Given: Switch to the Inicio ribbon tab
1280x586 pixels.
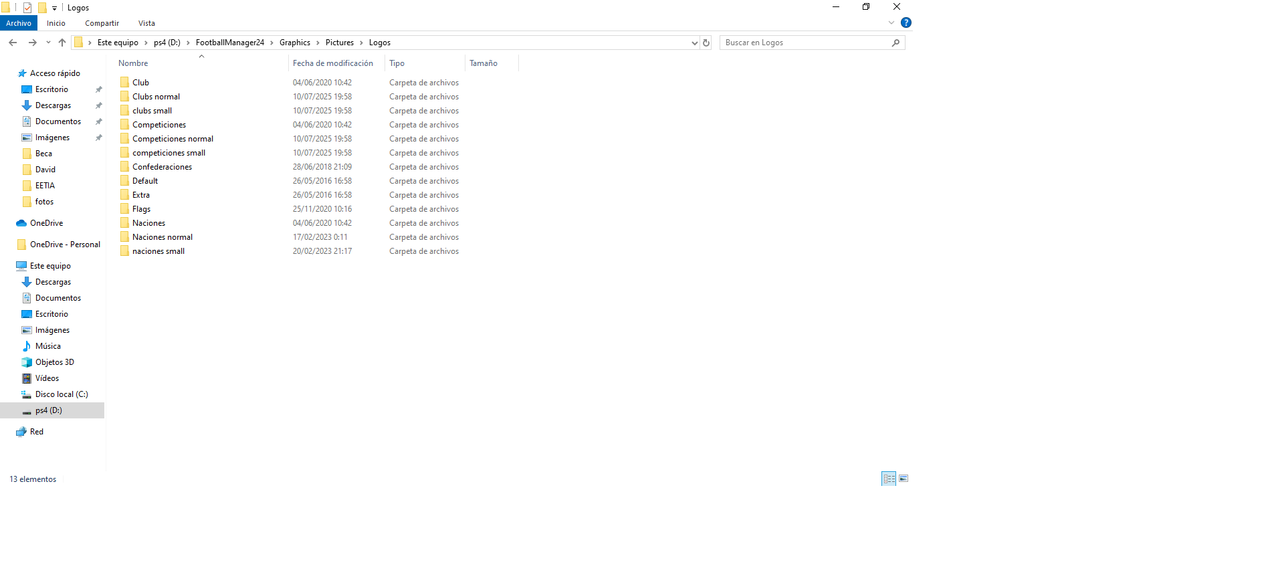Looking at the screenshot, I should coord(56,23).
